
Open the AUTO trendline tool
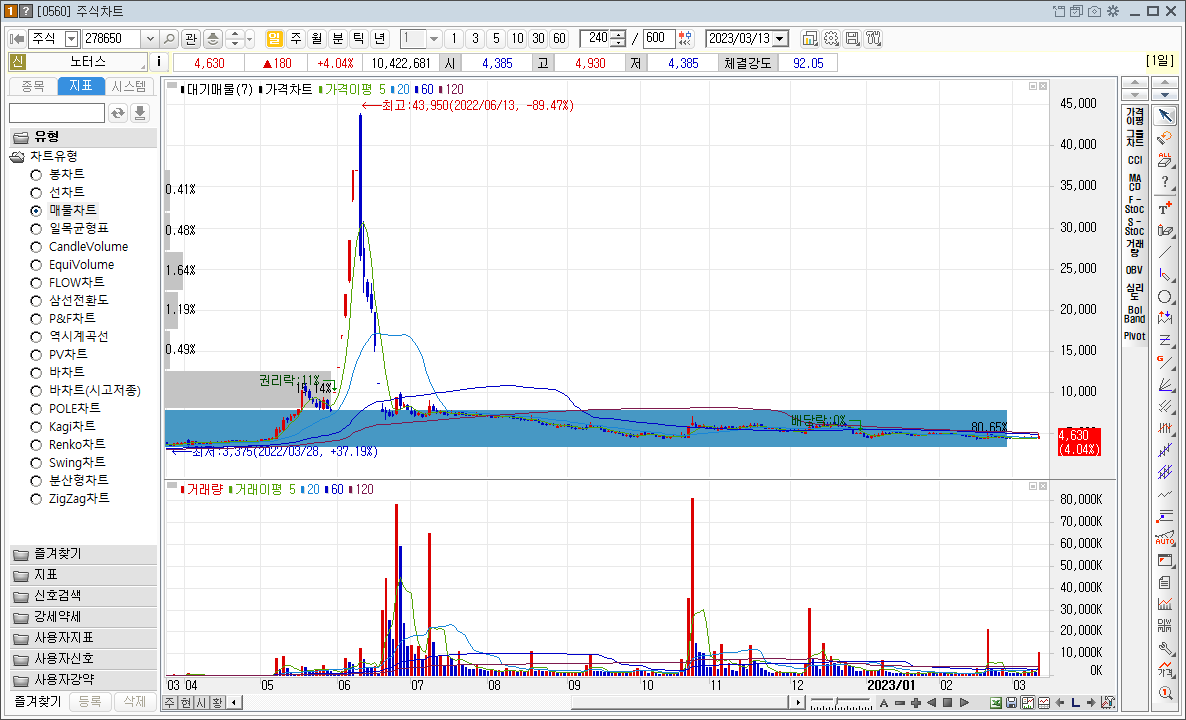[1165, 538]
